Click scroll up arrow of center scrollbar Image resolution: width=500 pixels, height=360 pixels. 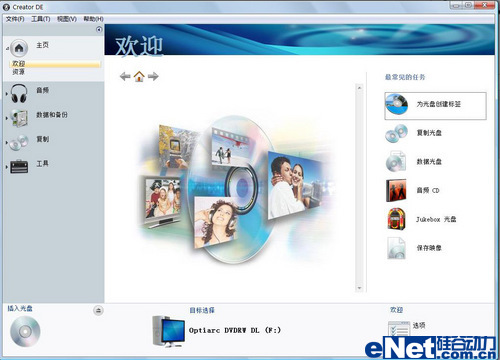359,88
